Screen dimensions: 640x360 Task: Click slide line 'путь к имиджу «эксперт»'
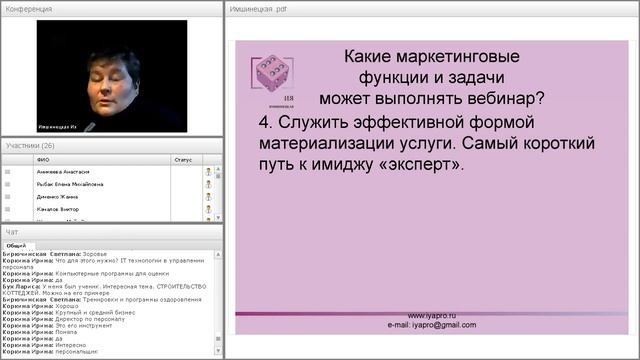[361, 164]
